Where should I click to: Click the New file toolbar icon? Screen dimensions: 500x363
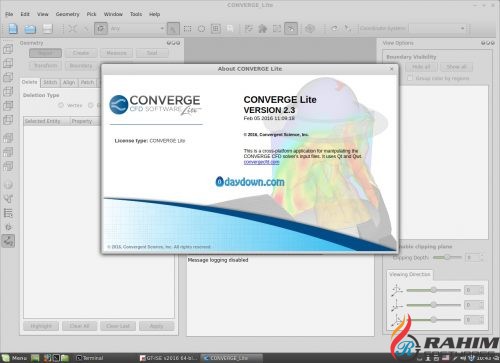pos(13,29)
